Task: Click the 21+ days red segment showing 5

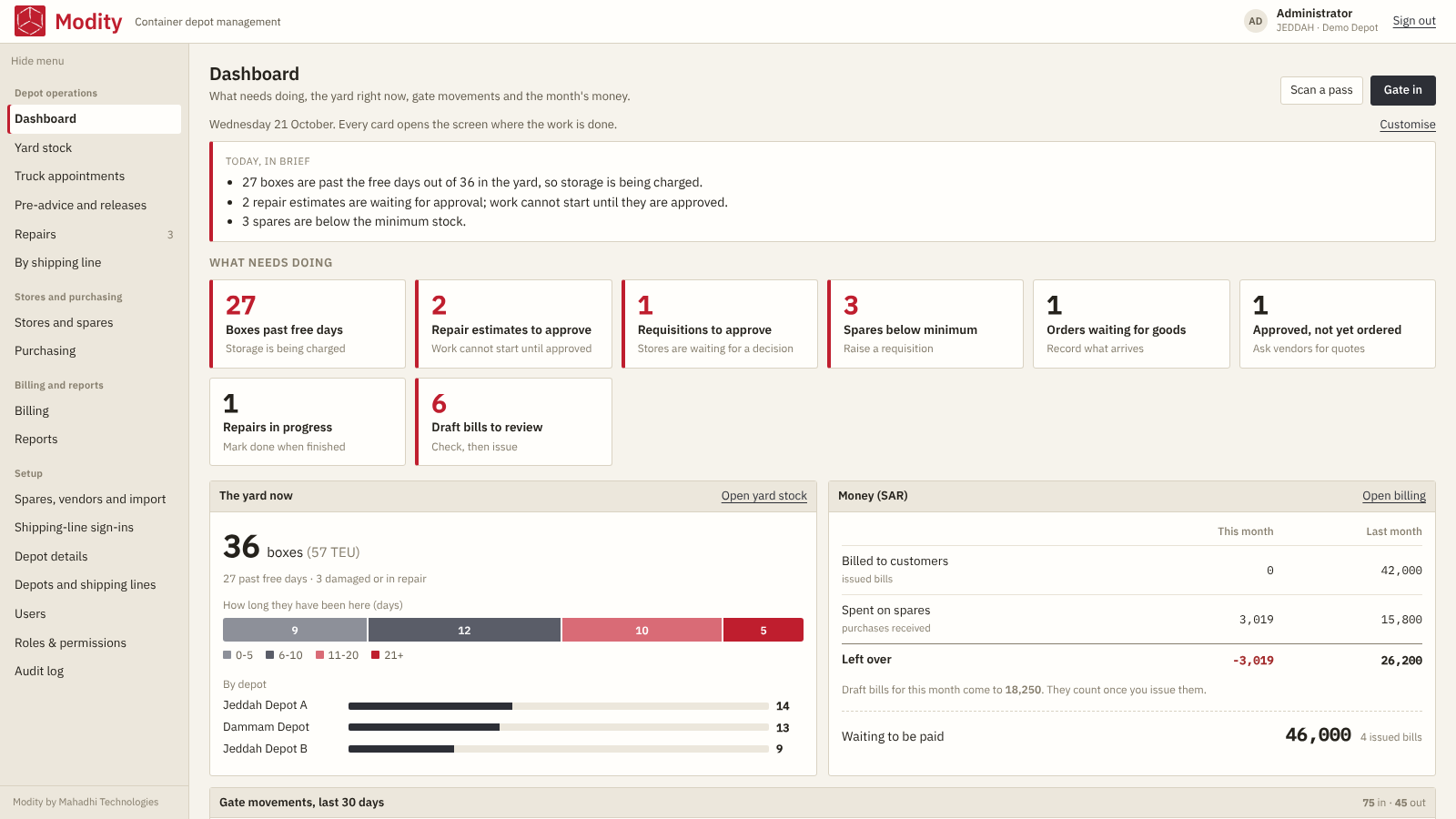Action: (x=763, y=630)
